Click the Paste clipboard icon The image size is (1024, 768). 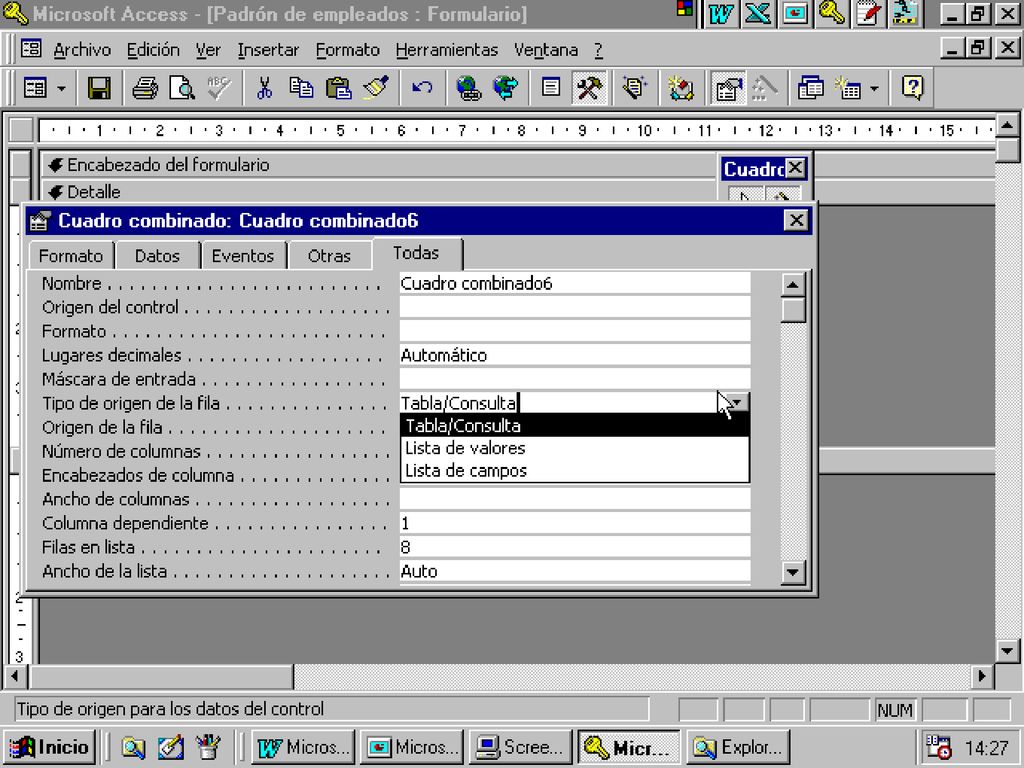point(338,88)
